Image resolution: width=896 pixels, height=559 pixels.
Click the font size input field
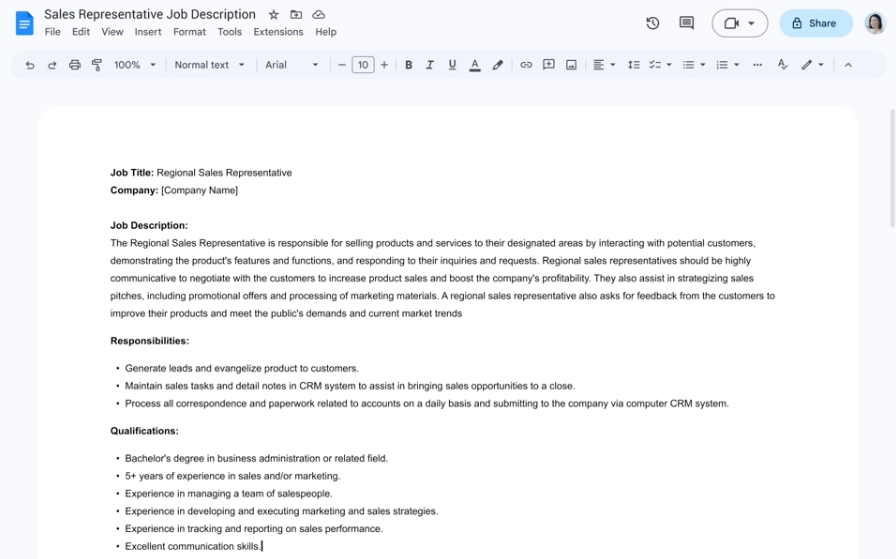click(363, 65)
